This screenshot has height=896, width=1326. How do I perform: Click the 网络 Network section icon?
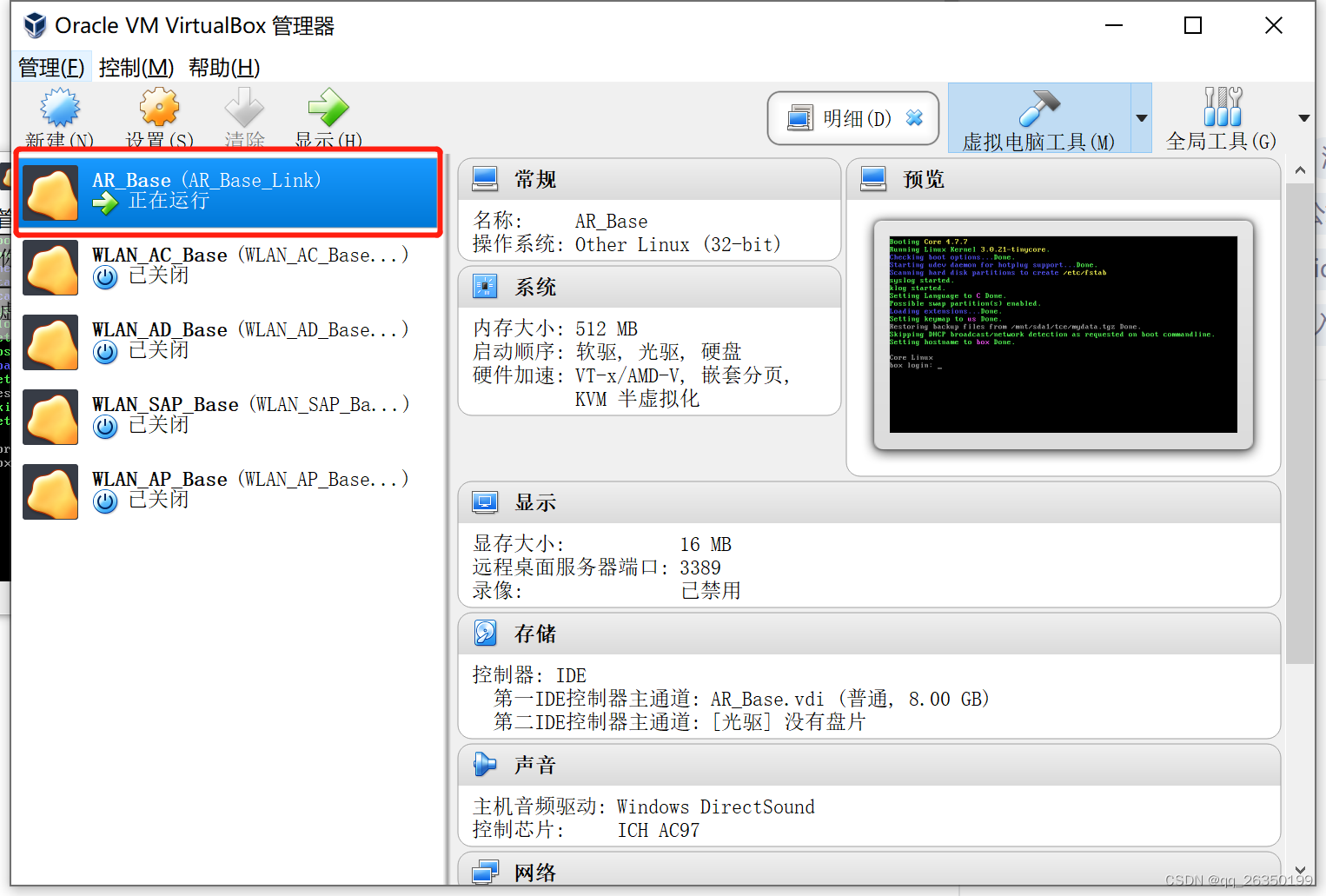point(485,872)
